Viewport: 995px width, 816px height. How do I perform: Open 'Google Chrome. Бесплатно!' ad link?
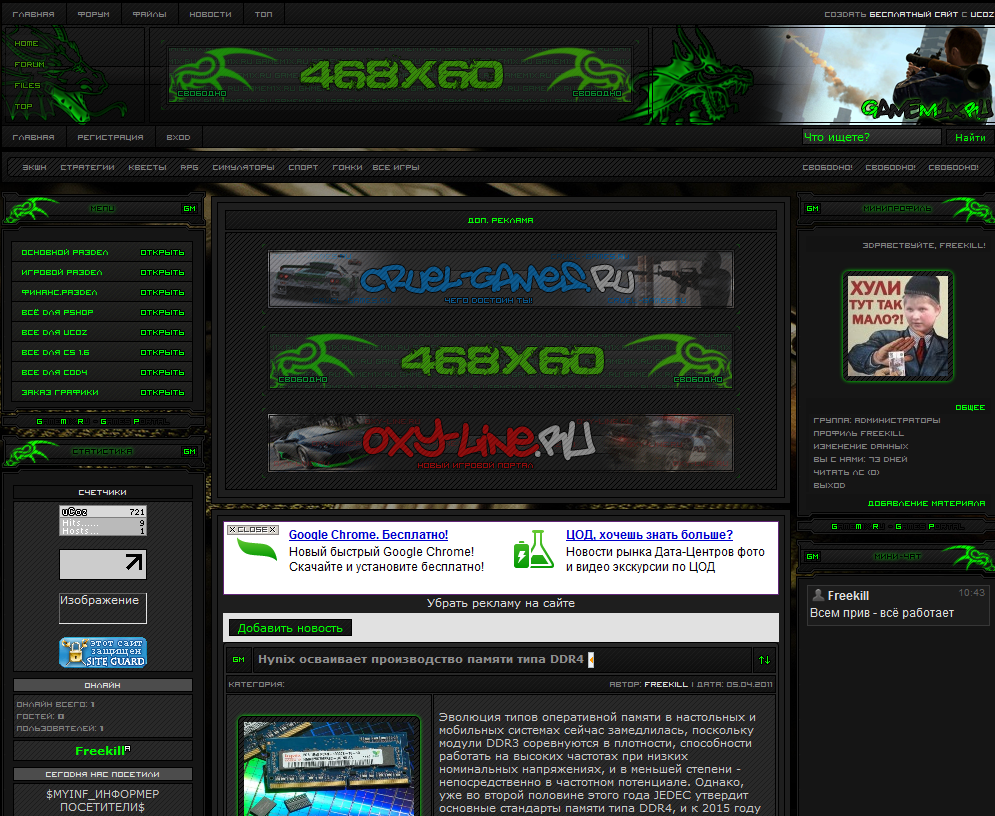pos(368,535)
